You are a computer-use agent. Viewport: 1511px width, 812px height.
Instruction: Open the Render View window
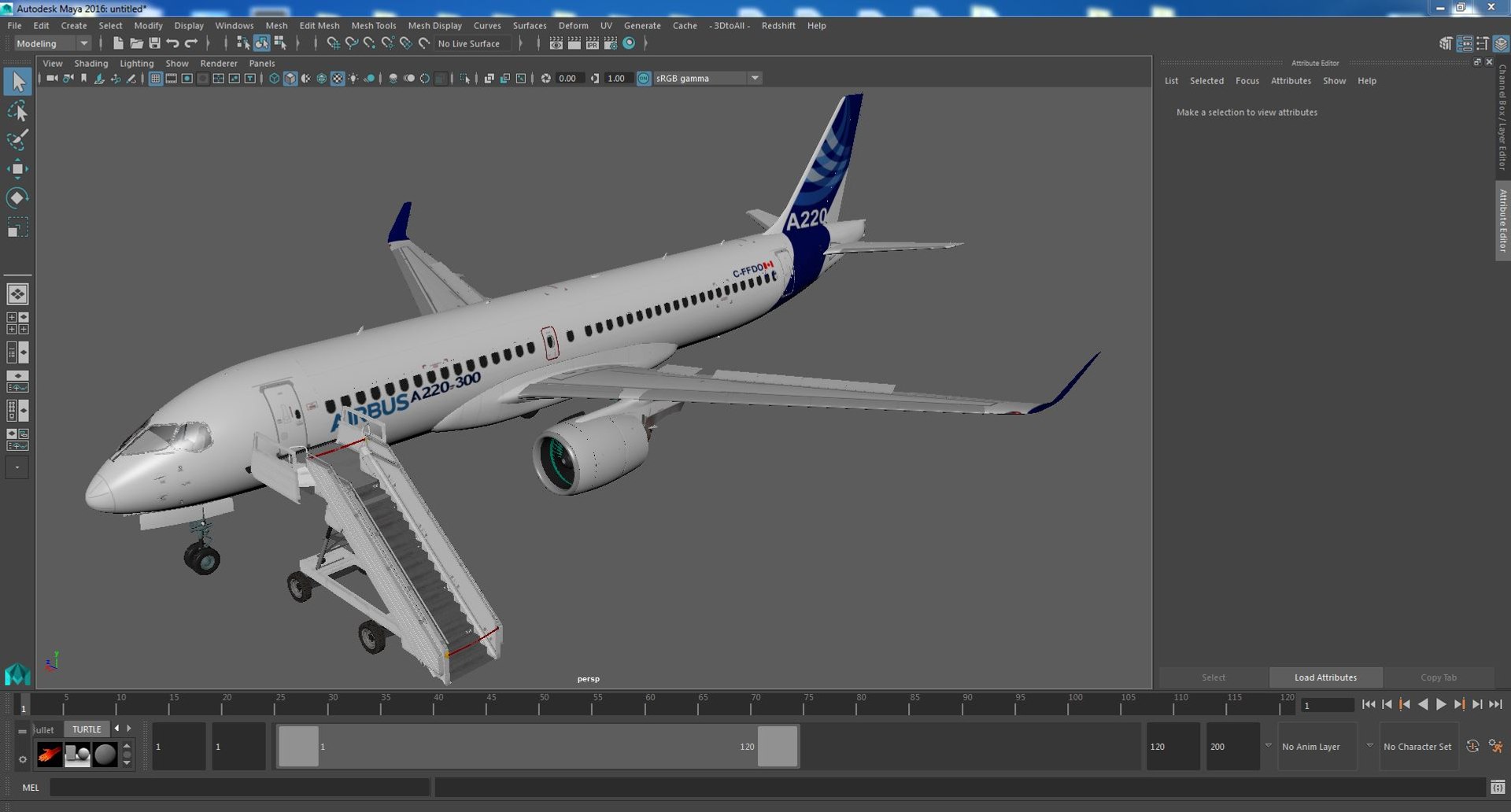coord(556,43)
